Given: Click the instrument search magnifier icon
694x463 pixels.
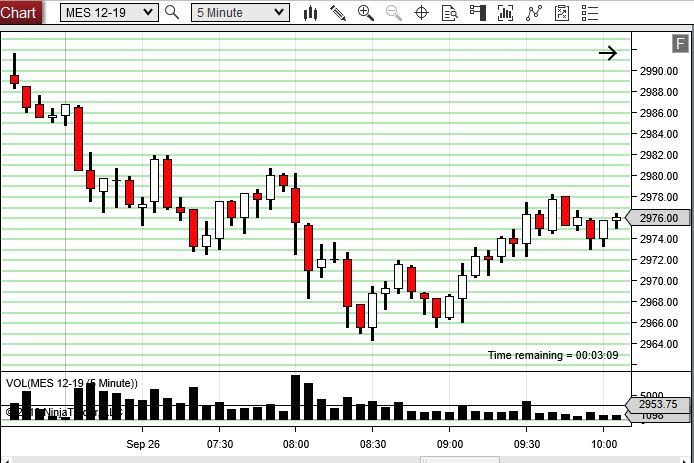Looking at the screenshot, I should coord(172,12).
